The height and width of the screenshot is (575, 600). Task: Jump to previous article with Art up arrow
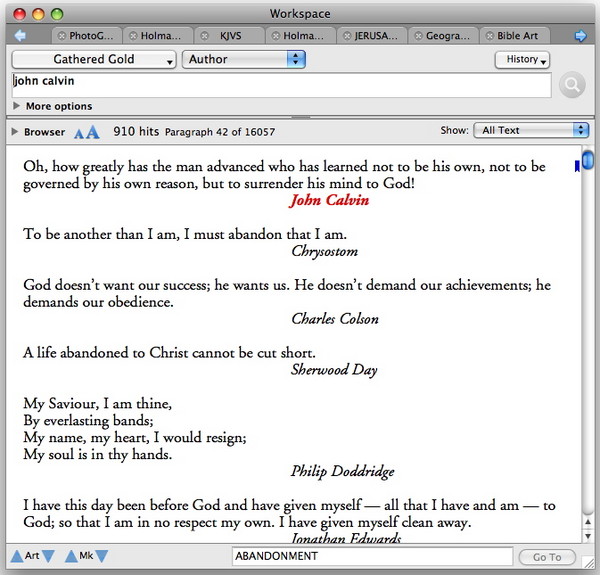[16, 557]
